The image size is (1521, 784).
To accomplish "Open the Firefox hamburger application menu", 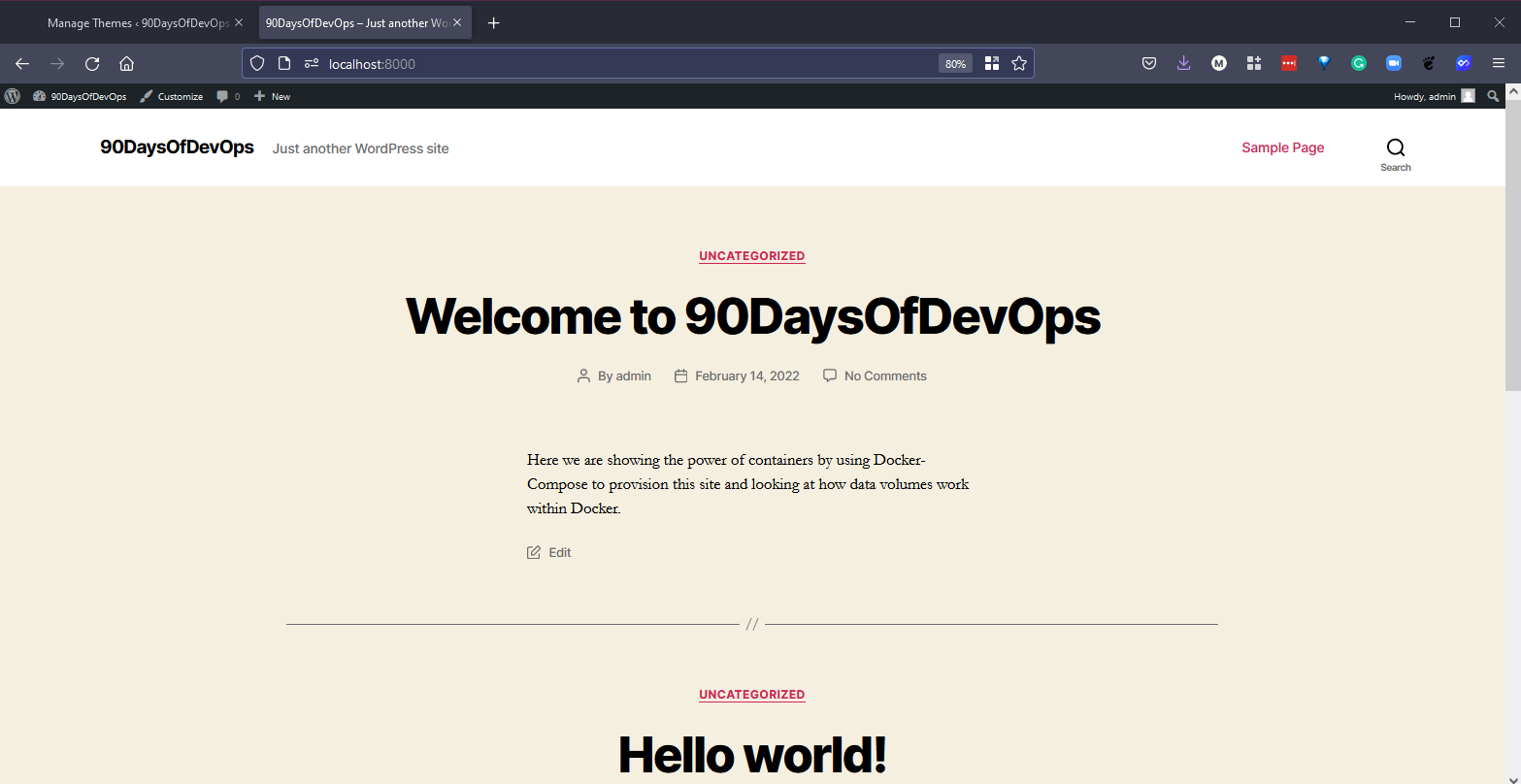I will point(1499,64).
